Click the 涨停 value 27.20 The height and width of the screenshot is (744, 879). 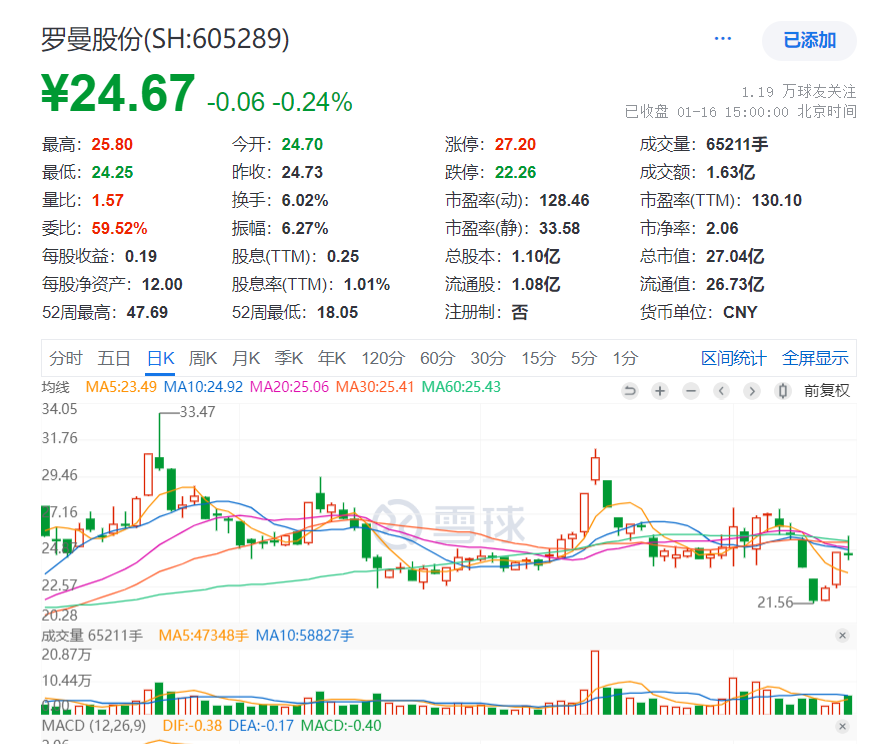(515, 145)
